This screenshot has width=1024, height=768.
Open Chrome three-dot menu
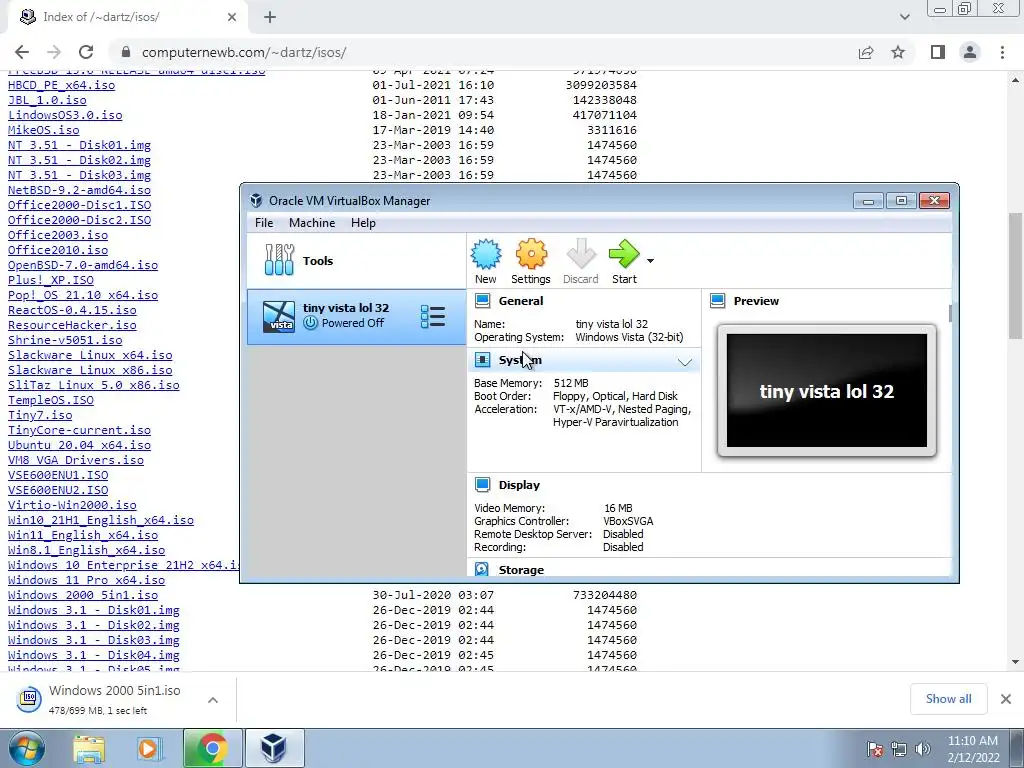(x=1002, y=52)
